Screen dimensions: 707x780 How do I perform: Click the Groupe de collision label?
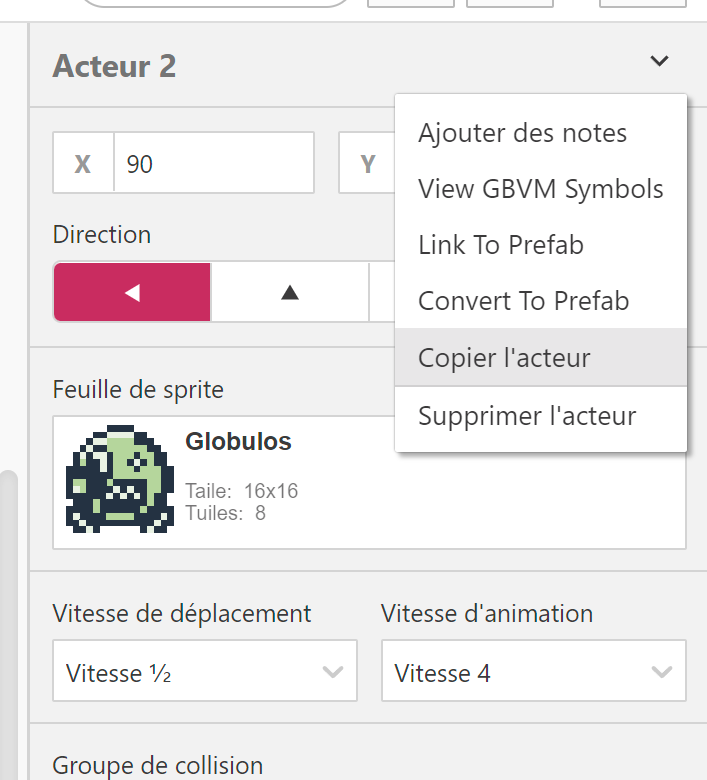tap(158, 765)
